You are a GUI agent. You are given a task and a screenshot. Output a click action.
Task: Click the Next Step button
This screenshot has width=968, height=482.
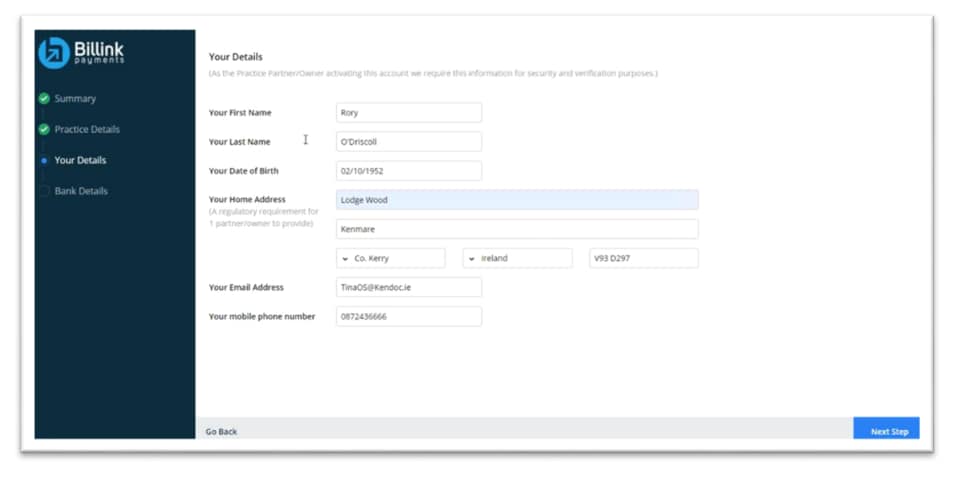888,431
